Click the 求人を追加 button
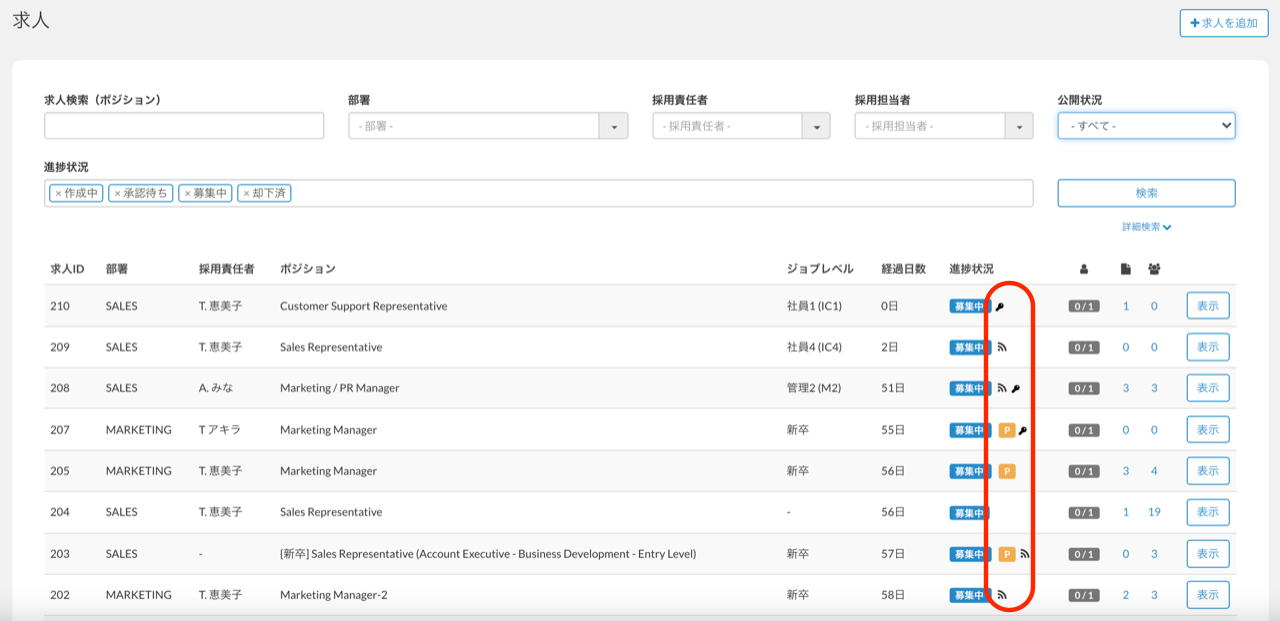 click(1223, 23)
